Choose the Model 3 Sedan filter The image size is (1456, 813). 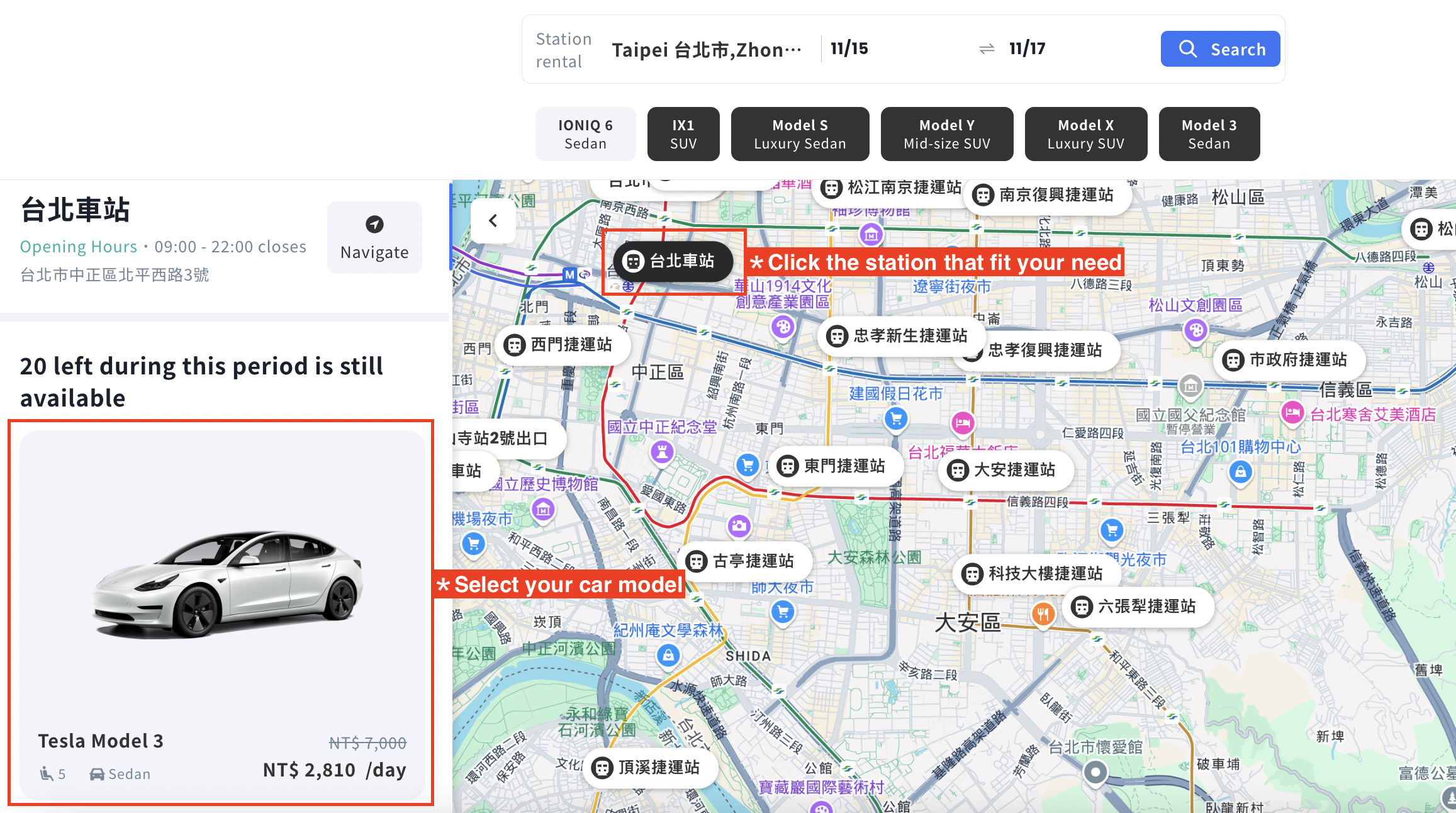click(1209, 134)
